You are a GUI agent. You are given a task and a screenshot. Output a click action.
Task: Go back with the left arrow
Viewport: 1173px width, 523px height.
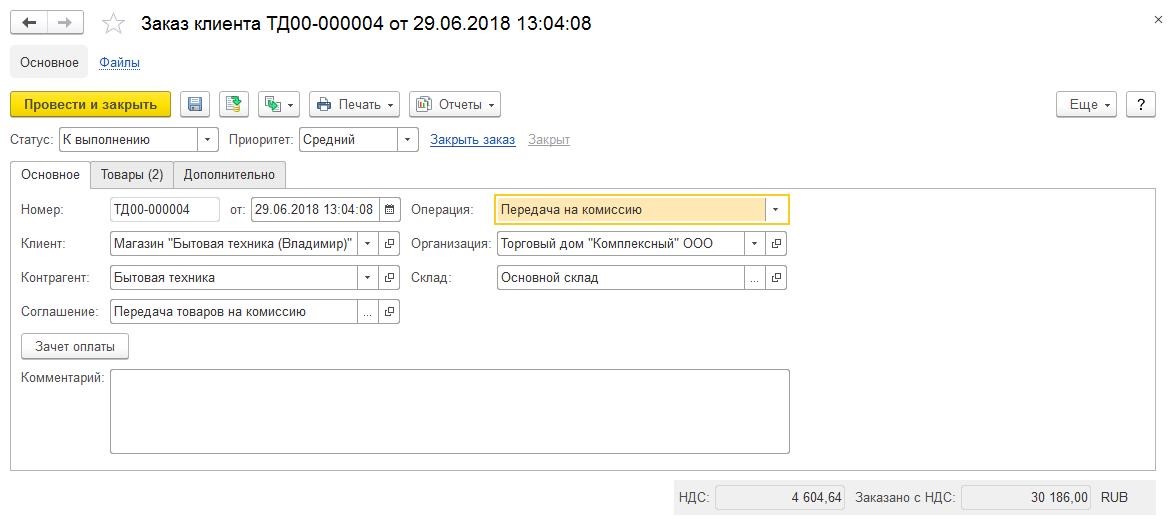click(29, 23)
